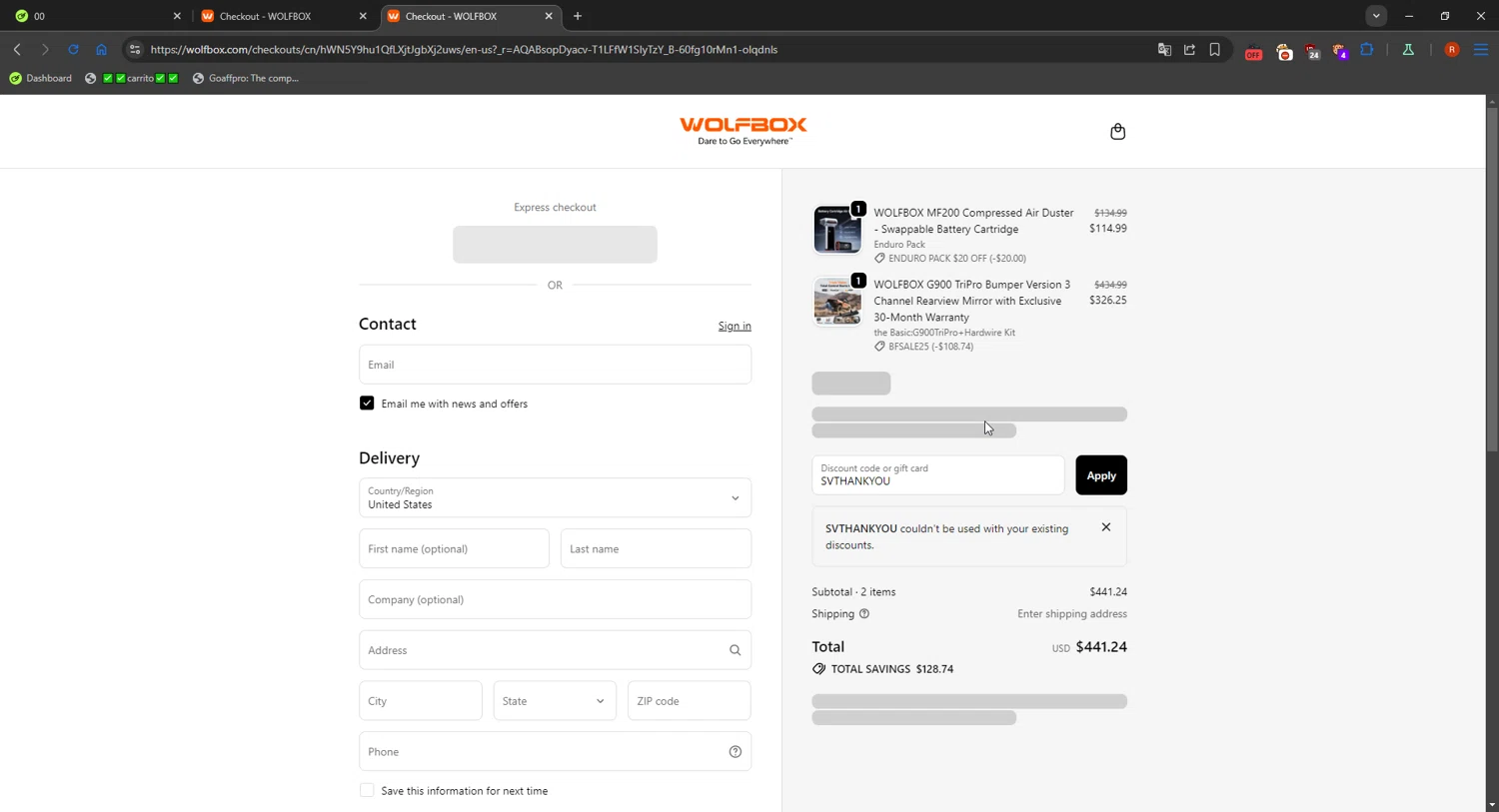Click the express checkout button placeholder
Image resolution: width=1499 pixels, height=812 pixels.
coord(555,245)
